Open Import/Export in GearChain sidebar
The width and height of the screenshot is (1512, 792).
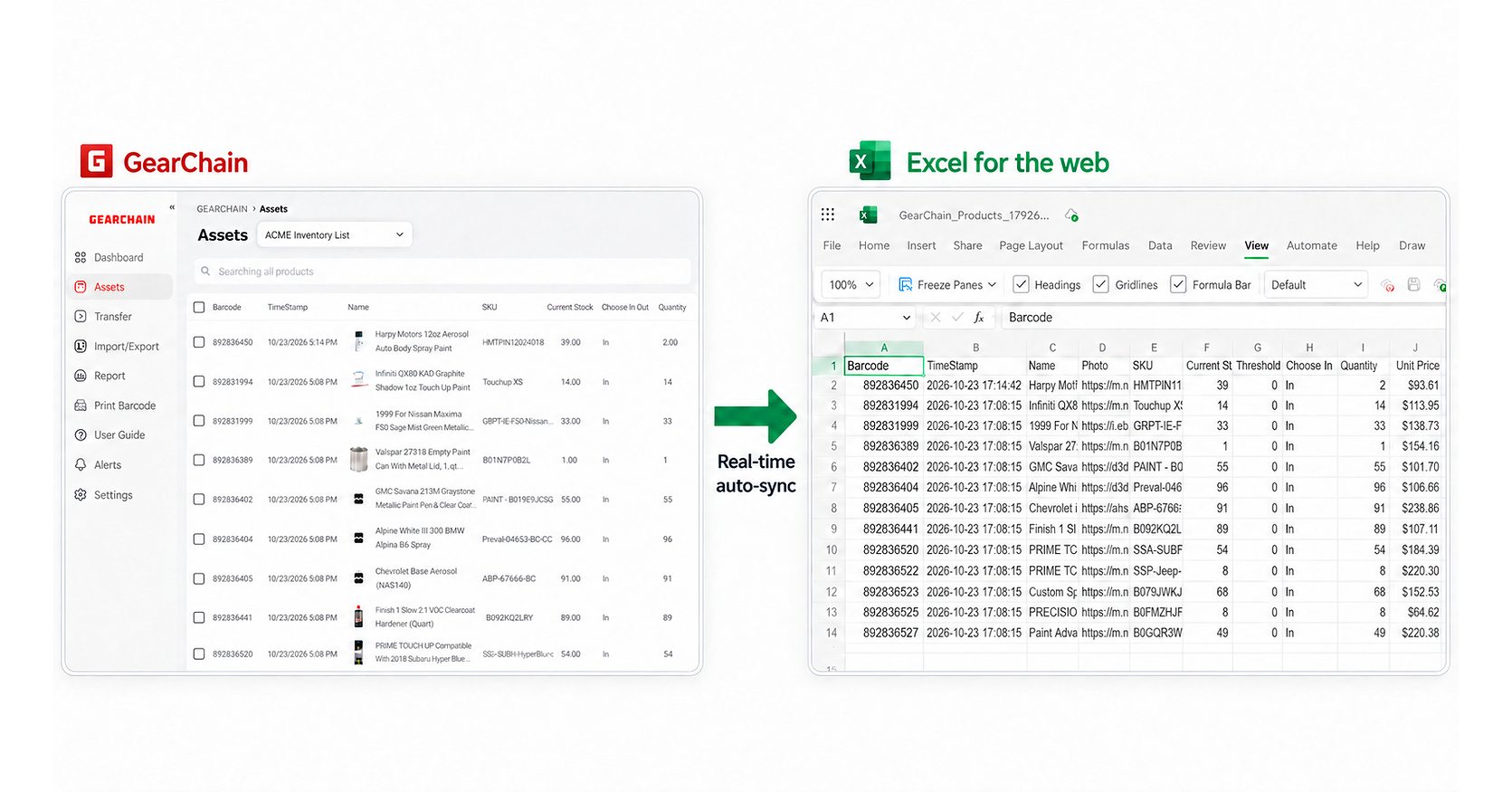click(x=117, y=347)
